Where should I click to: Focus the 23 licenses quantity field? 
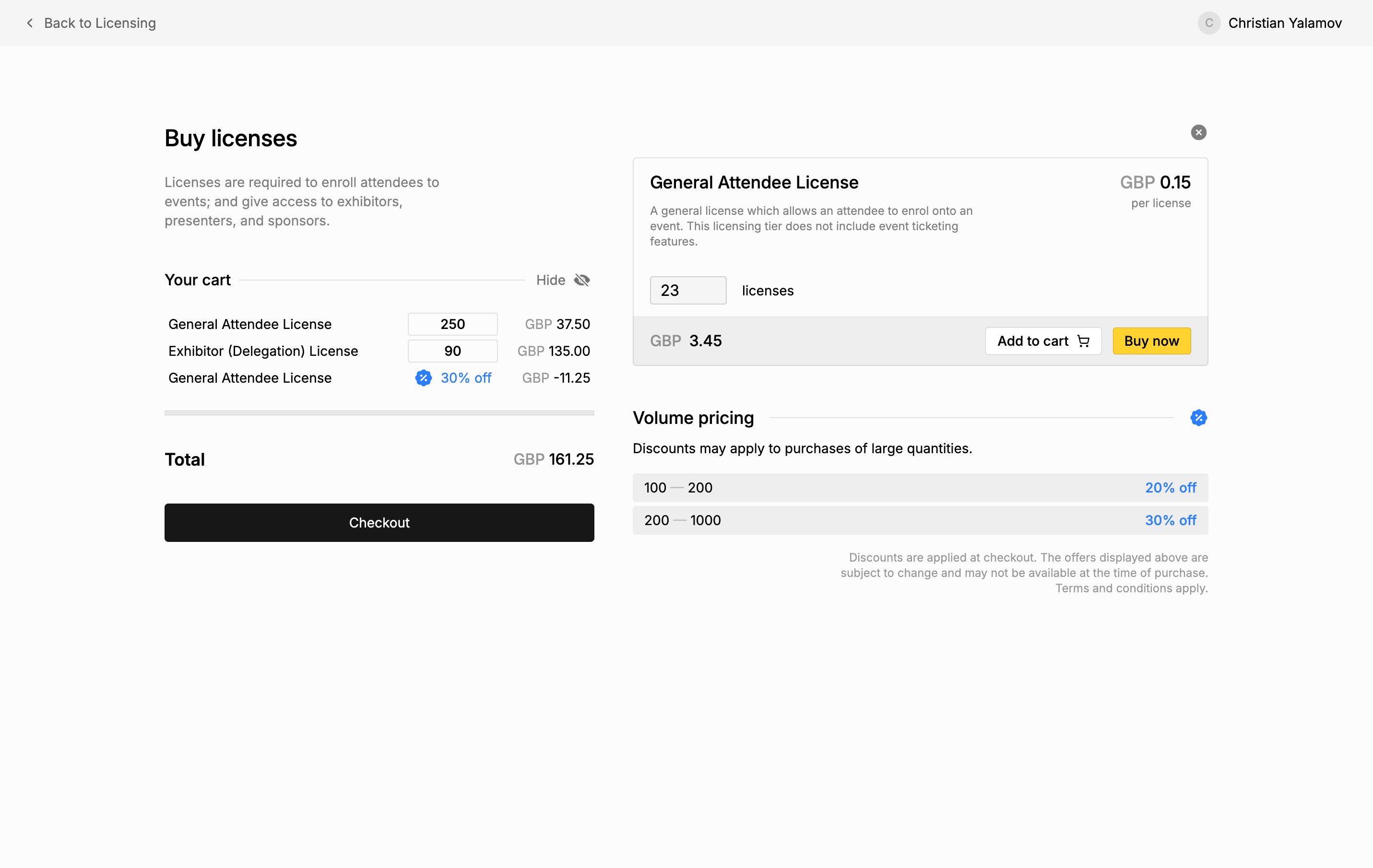pyautogui.click(x=687, y=291)
